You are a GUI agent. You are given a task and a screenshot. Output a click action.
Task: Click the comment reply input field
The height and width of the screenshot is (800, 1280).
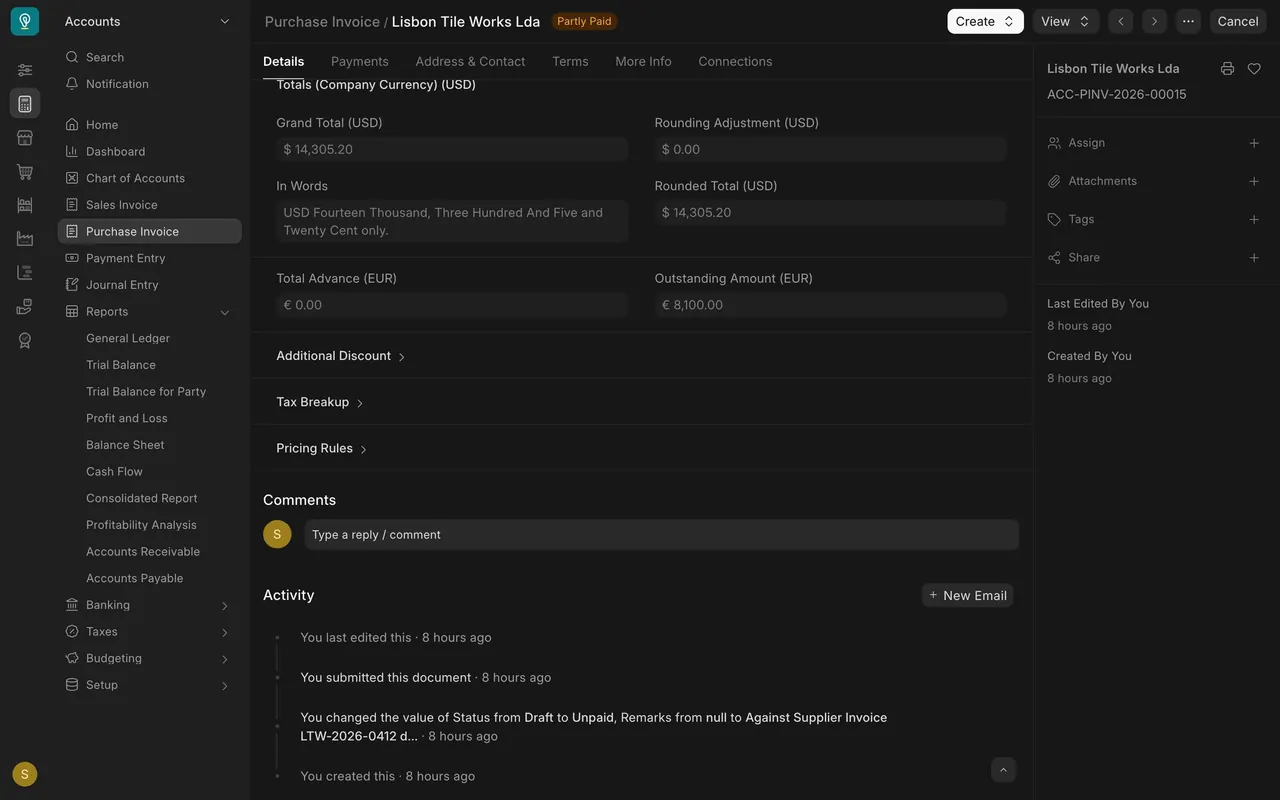(662, 535)
